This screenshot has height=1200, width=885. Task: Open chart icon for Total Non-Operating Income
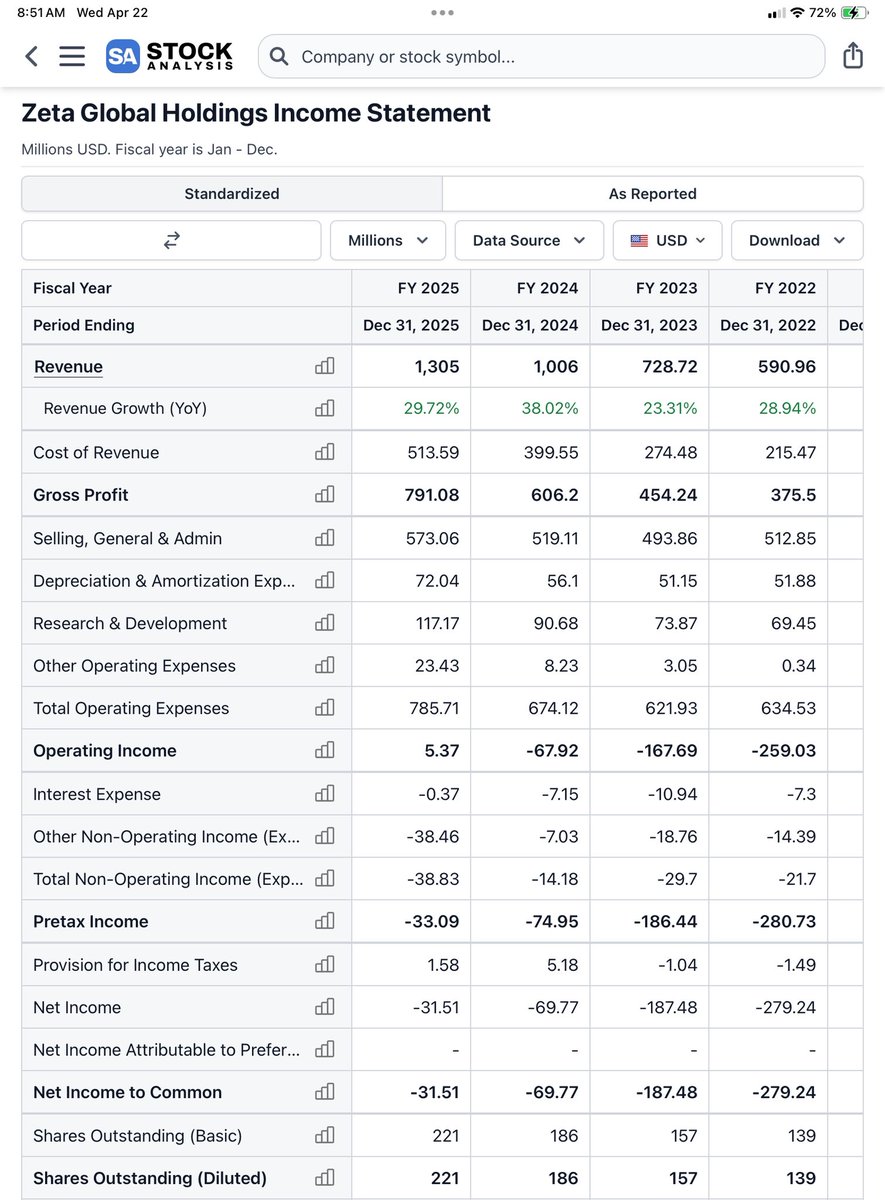pyautogui.click(x=324, y=879)
